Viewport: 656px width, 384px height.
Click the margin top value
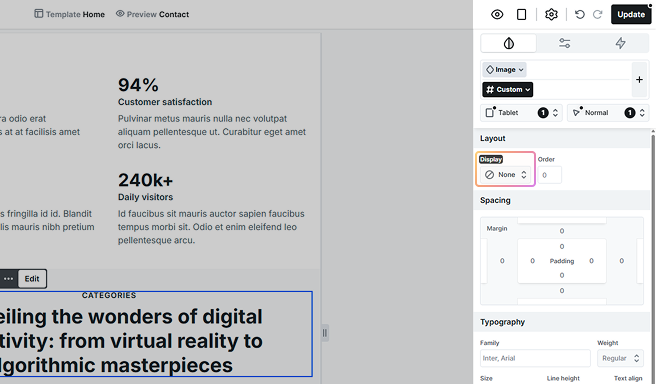562,231
